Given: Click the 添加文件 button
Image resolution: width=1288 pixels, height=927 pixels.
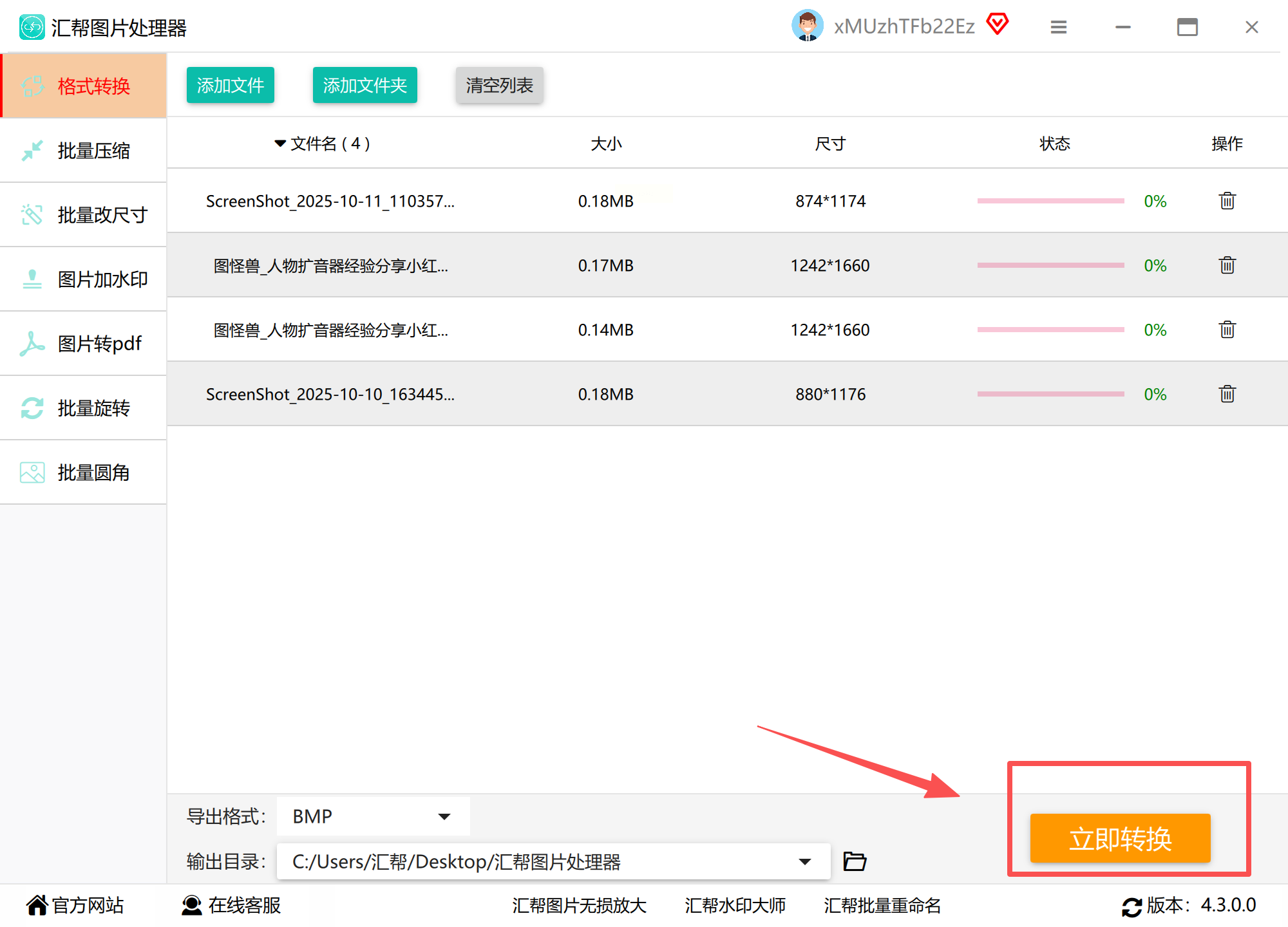Looking at the screenshot, I should pyautogui.click(x=230, y=85).
